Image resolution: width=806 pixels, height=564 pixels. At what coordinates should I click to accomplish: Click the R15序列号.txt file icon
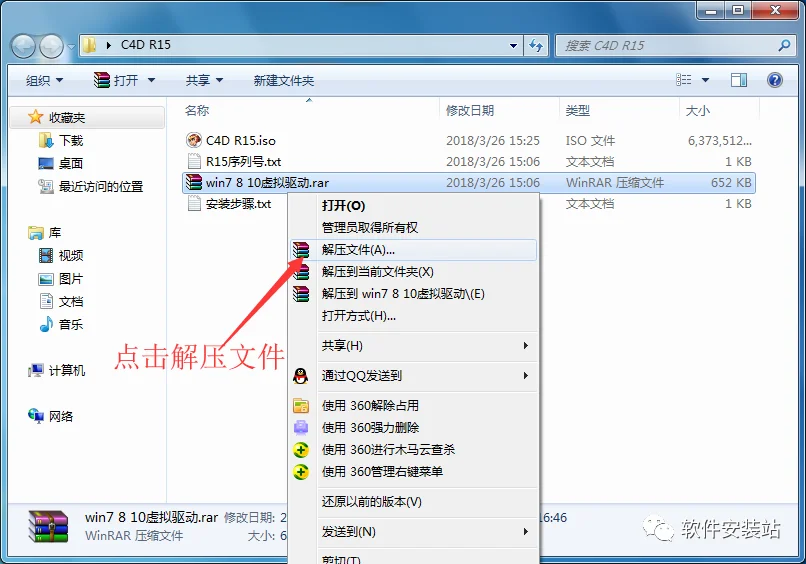[194, 161]
